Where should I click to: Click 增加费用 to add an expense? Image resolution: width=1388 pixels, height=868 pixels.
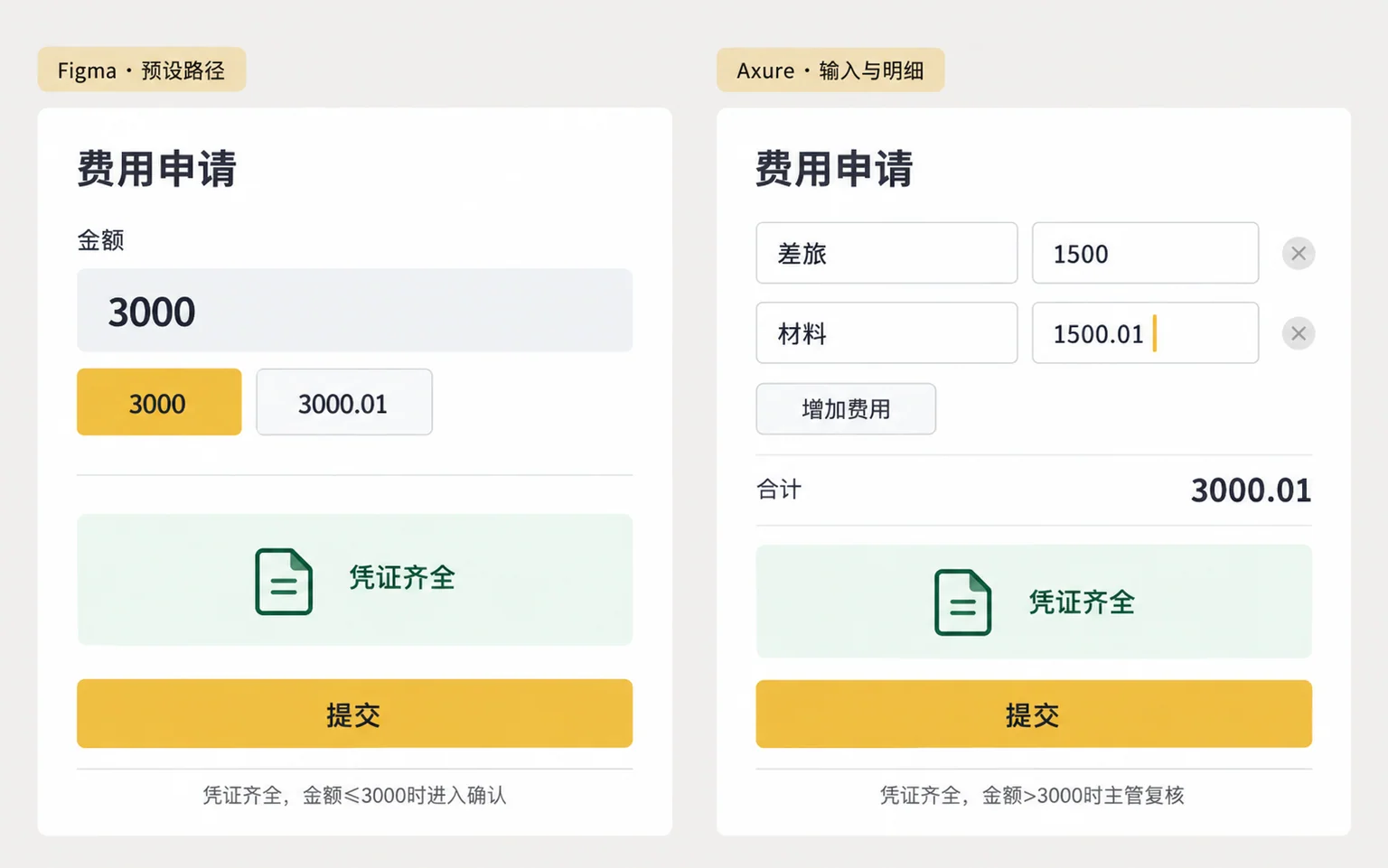[846, 409]
